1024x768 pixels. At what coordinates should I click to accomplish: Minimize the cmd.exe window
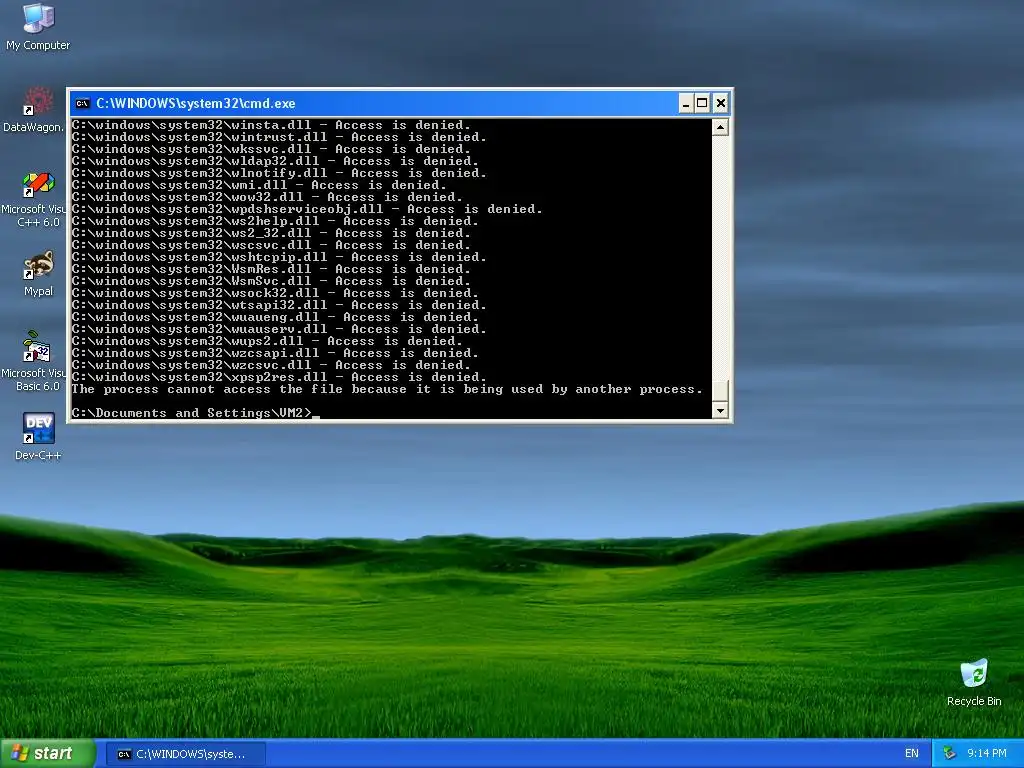(x=686, y=103)
